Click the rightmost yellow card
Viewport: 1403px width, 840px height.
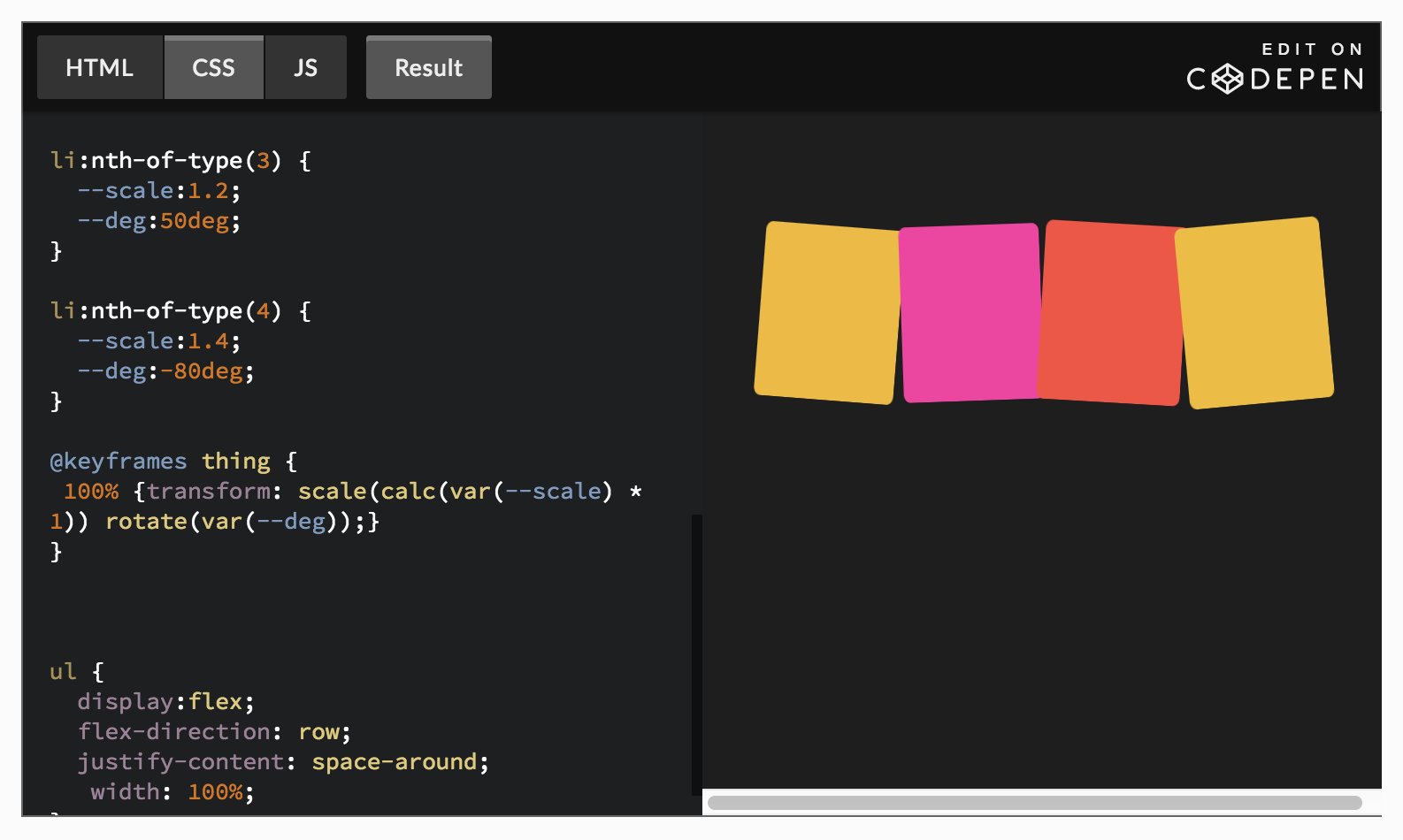1254,312
